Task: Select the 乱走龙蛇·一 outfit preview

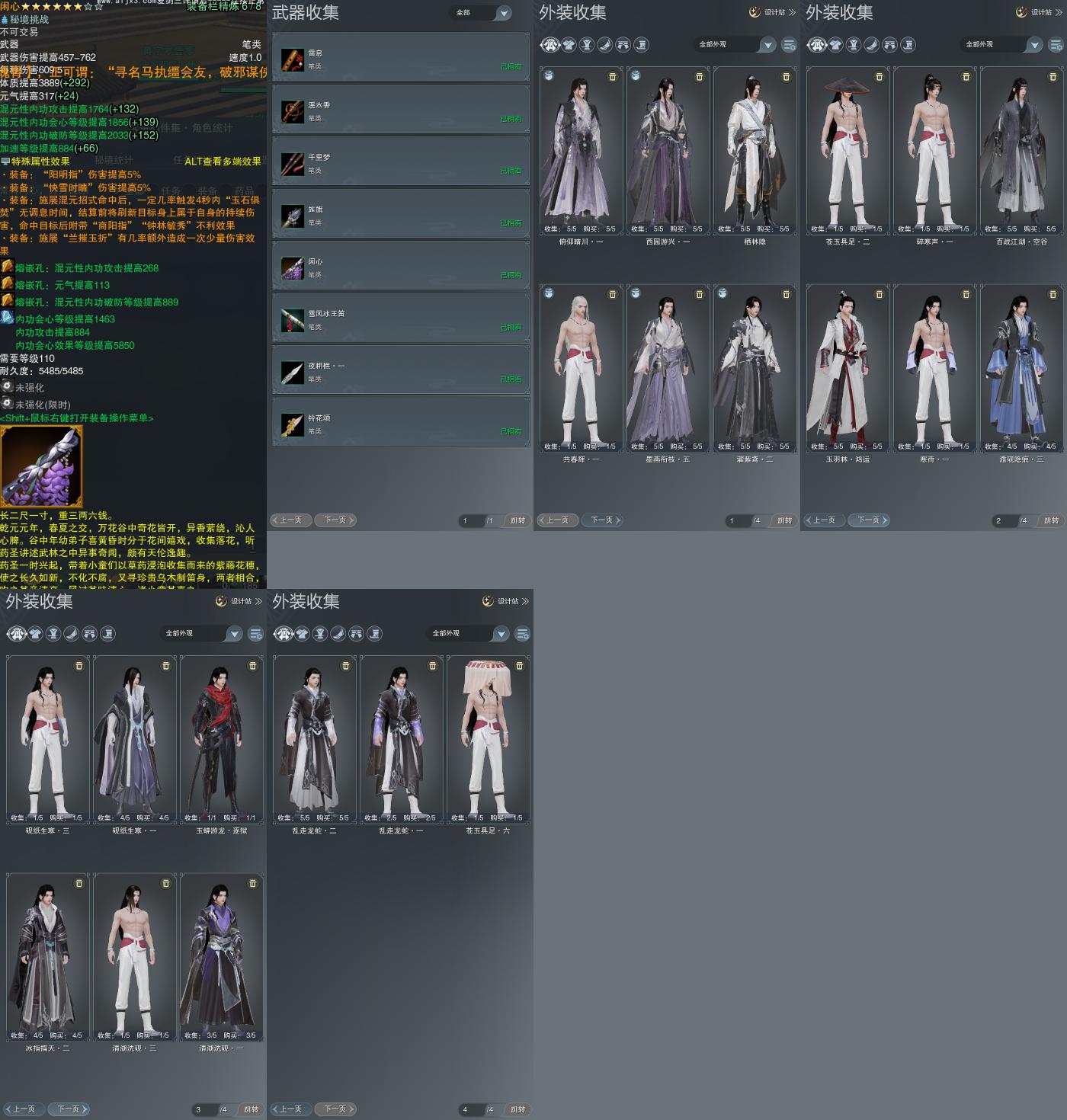Action: pyautogui.click(x=402, y=740)
